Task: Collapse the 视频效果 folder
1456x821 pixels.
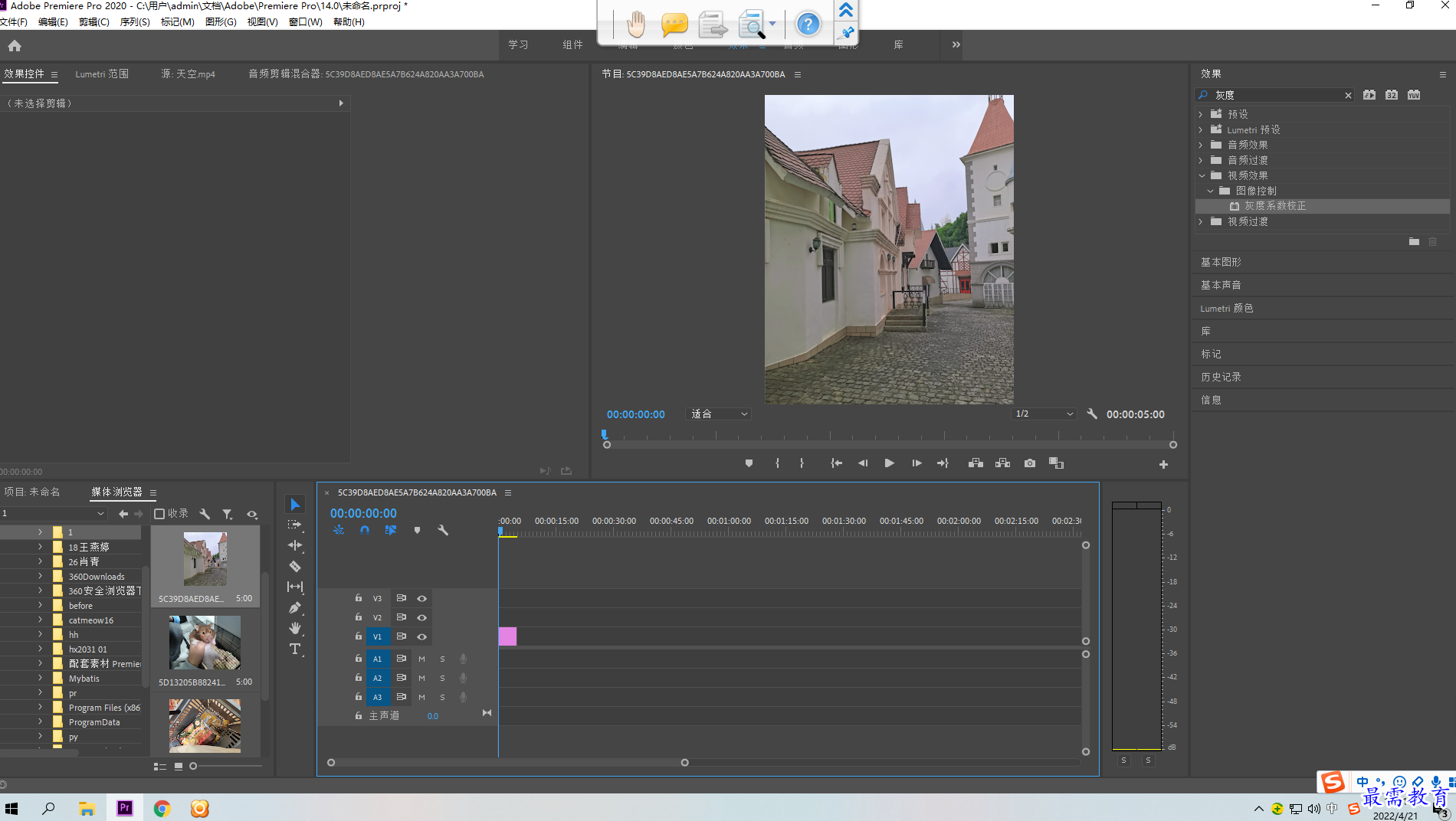Action: point(1201,175)
